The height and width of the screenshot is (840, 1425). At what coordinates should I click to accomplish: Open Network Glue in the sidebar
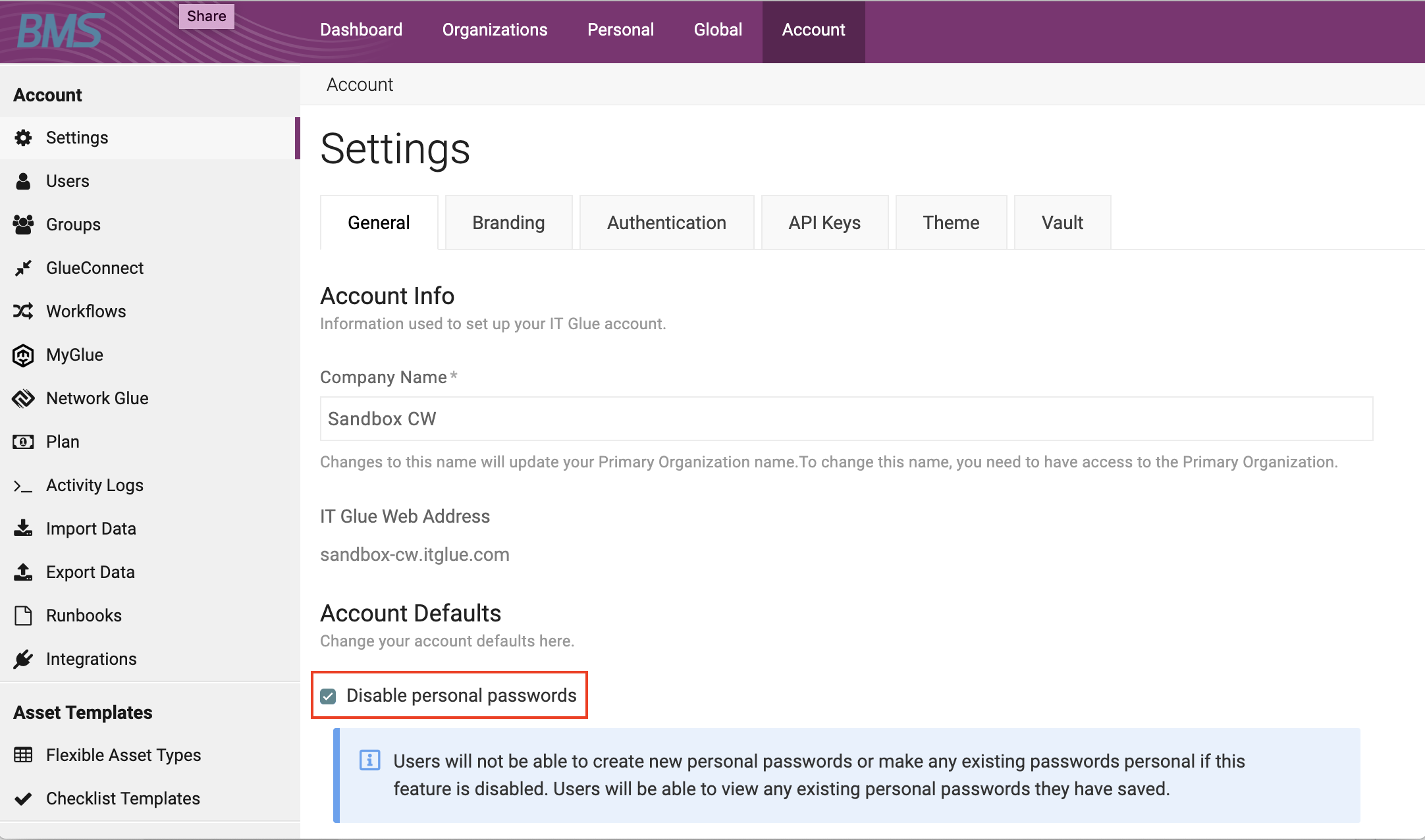(150, 398)
